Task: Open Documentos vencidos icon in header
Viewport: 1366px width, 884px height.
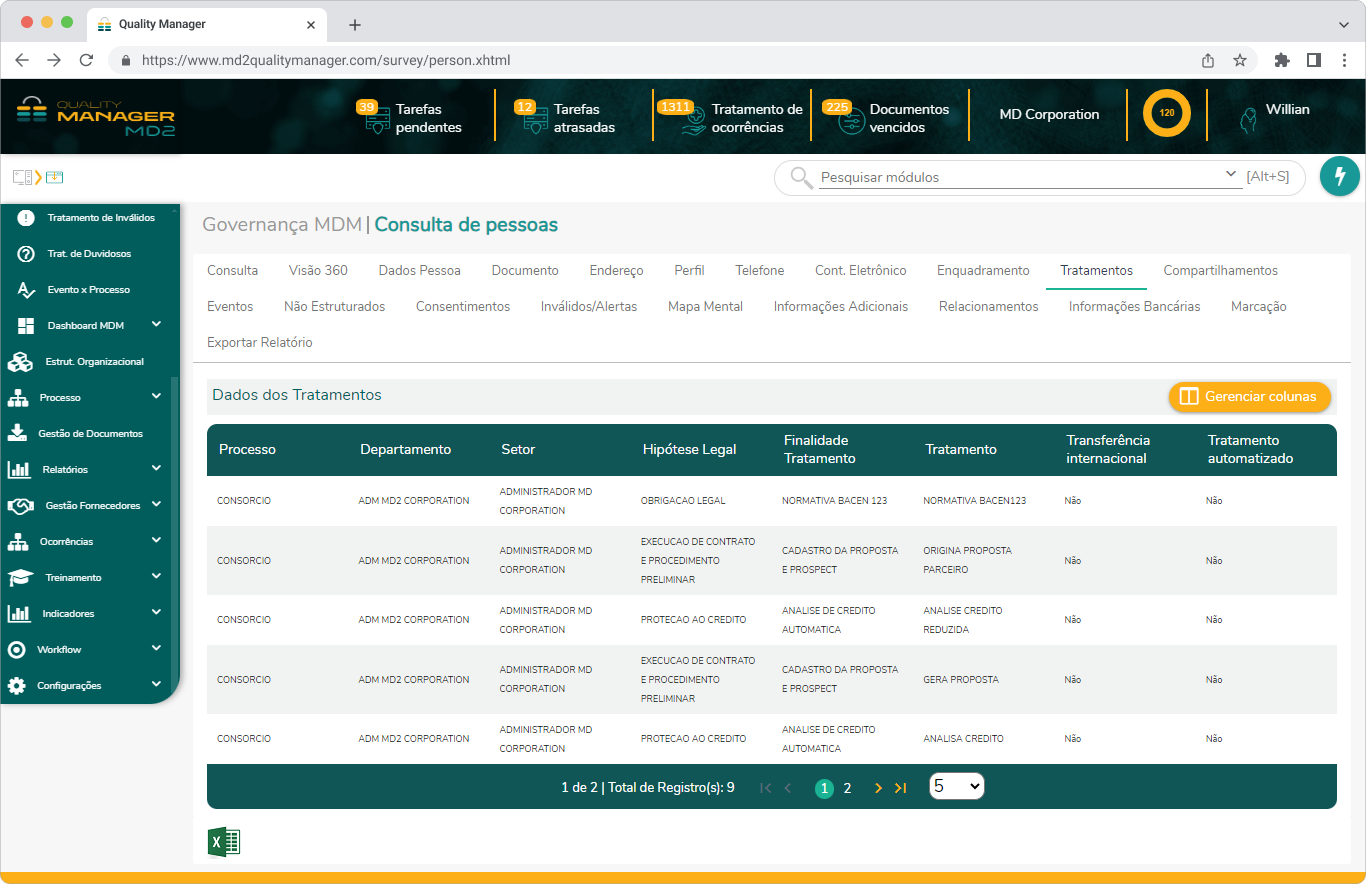Action: pos(850,121)
